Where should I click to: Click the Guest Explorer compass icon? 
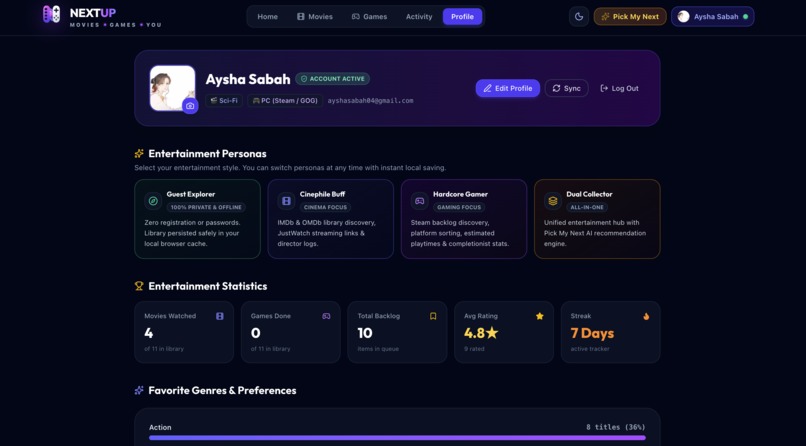click(x=153, y=201)
